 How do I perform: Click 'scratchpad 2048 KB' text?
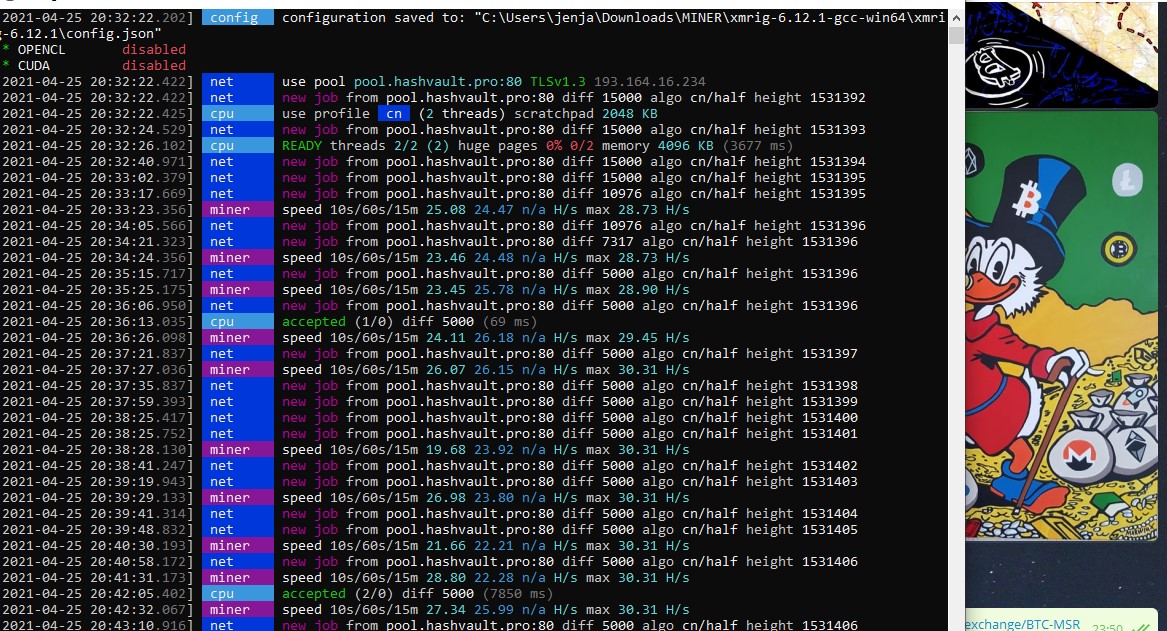point(586,113)
